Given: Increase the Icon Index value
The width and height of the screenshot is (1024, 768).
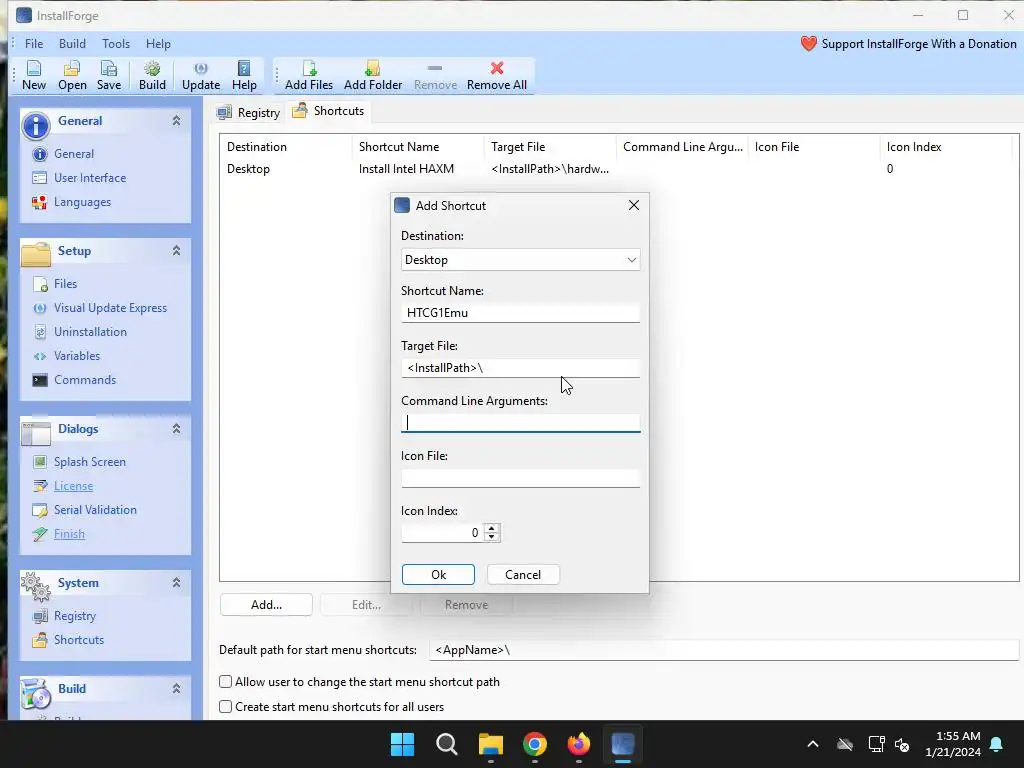Looking at the screenshot, I should click(x=492, y=528).
